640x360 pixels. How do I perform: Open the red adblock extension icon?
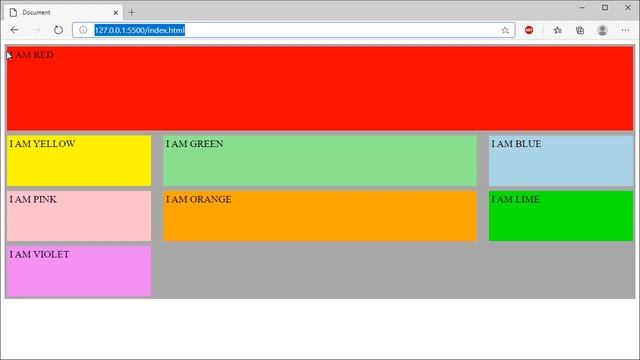[x=529, y=30]
